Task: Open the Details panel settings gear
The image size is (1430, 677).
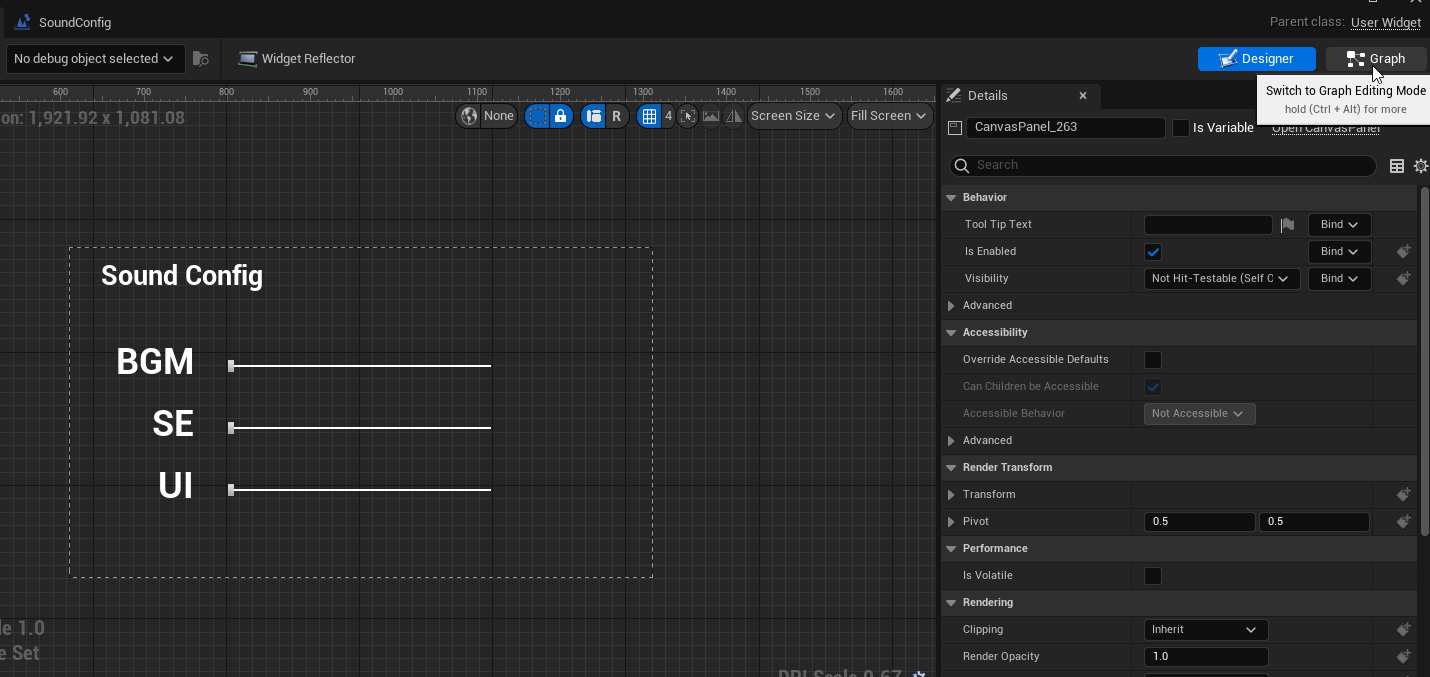Action: click(x=1420, y=166)
